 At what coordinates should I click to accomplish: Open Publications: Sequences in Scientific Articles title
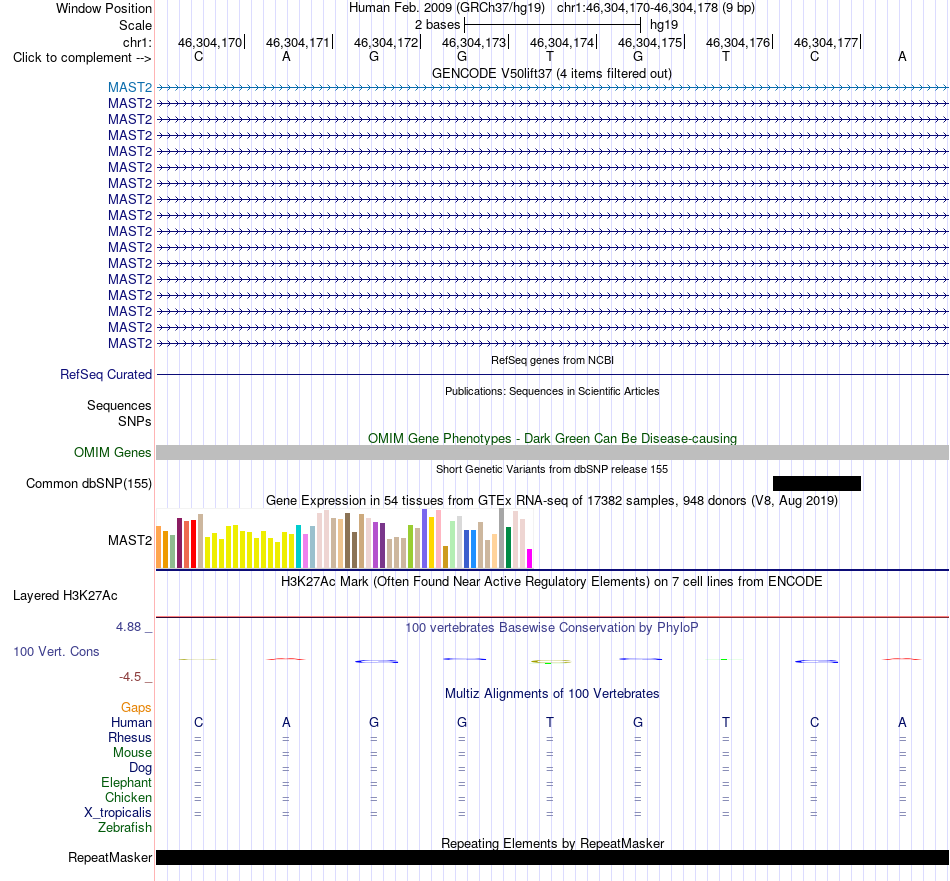(x=552, y=391)
